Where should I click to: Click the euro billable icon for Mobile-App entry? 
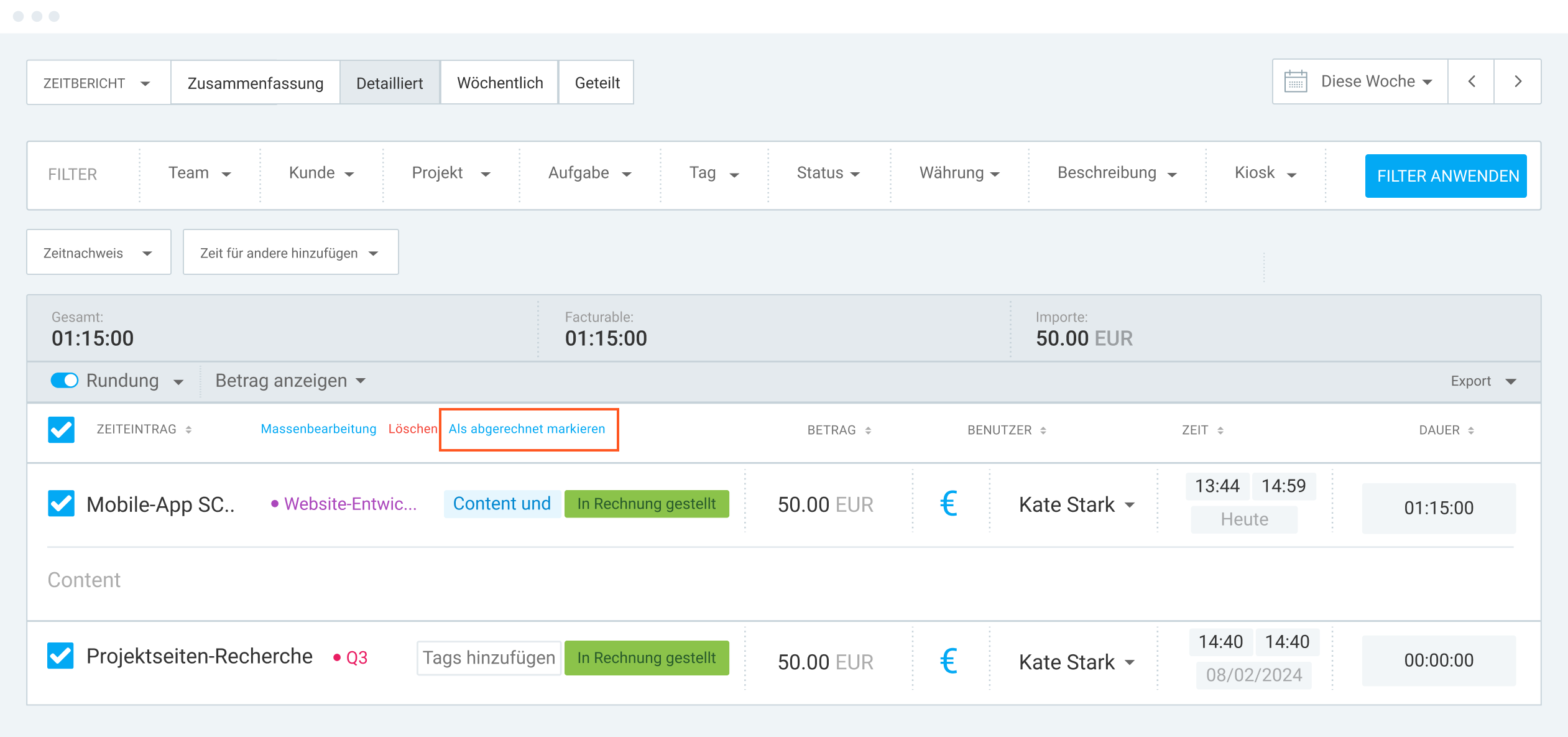click(948, 504)
